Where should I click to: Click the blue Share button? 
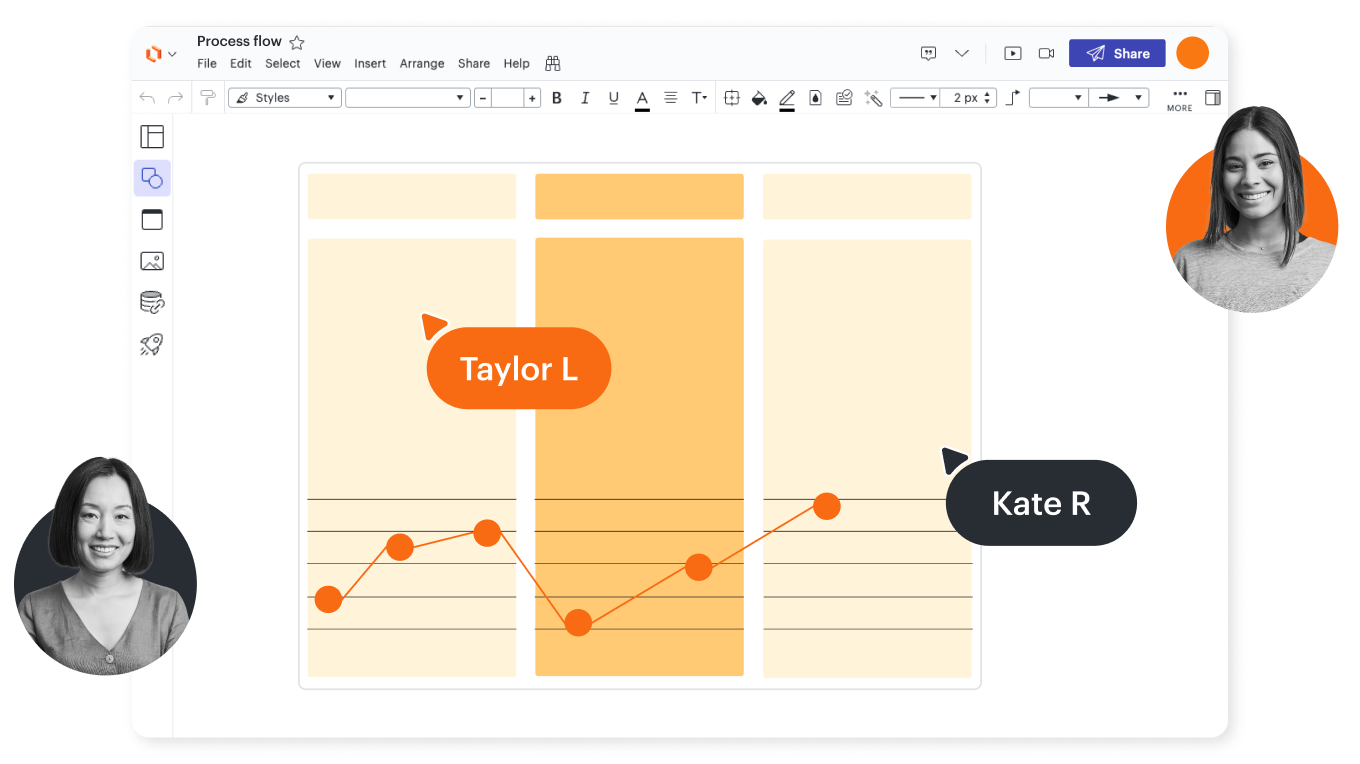point(1117,54)
